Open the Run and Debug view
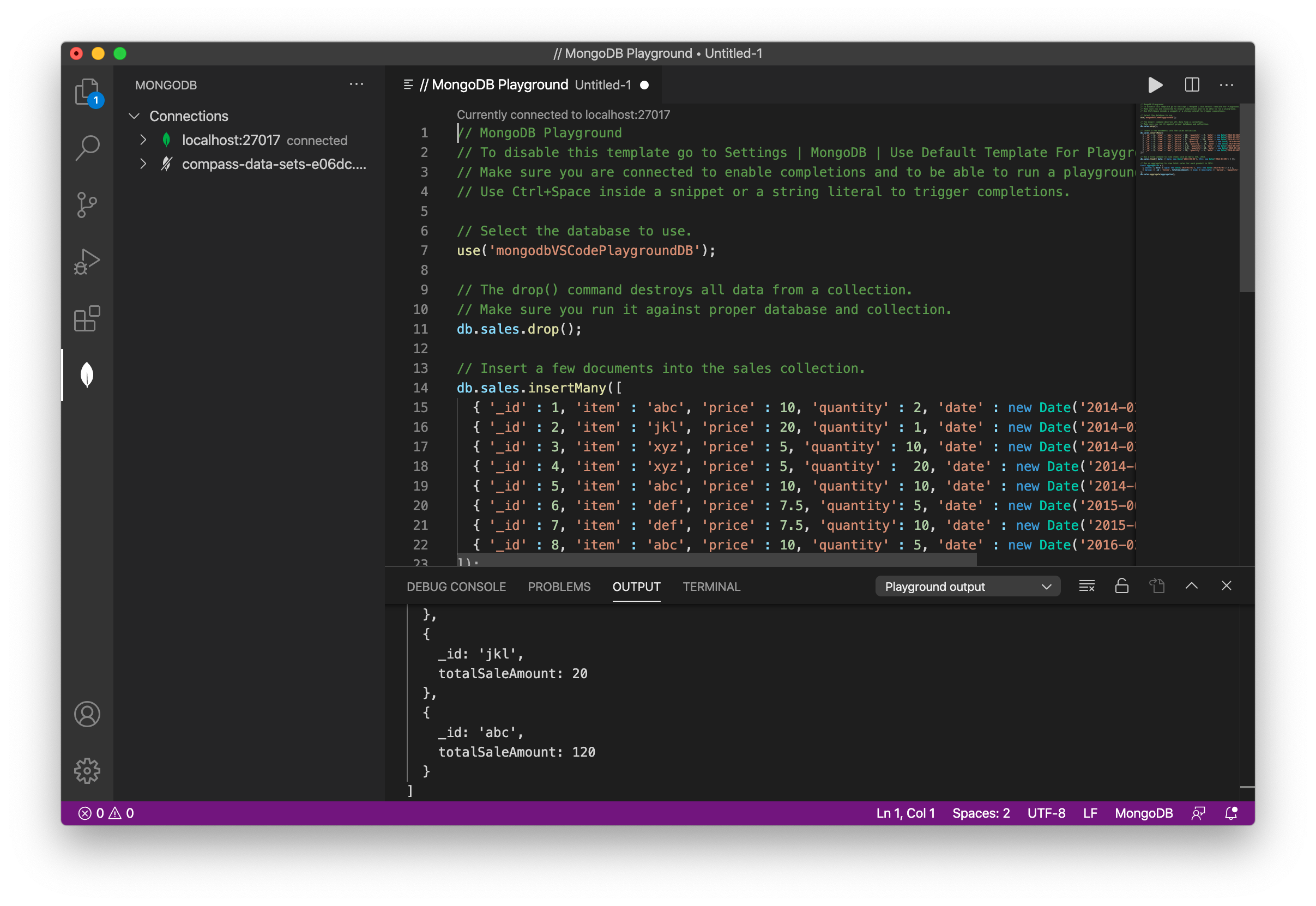Screen dimensions: 1316x906 point(87,262)
